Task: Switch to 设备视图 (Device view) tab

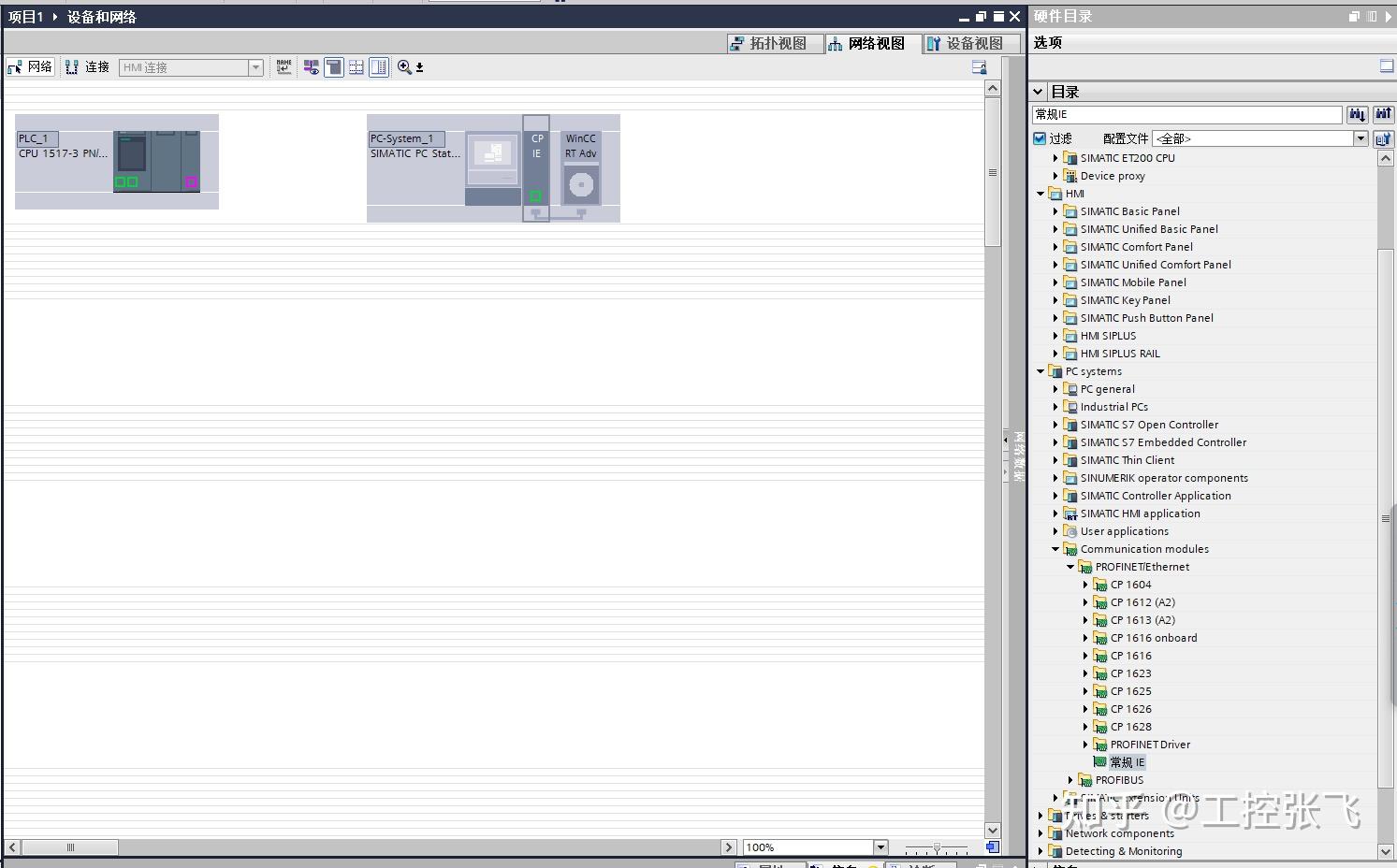Action: coord(972,43)
